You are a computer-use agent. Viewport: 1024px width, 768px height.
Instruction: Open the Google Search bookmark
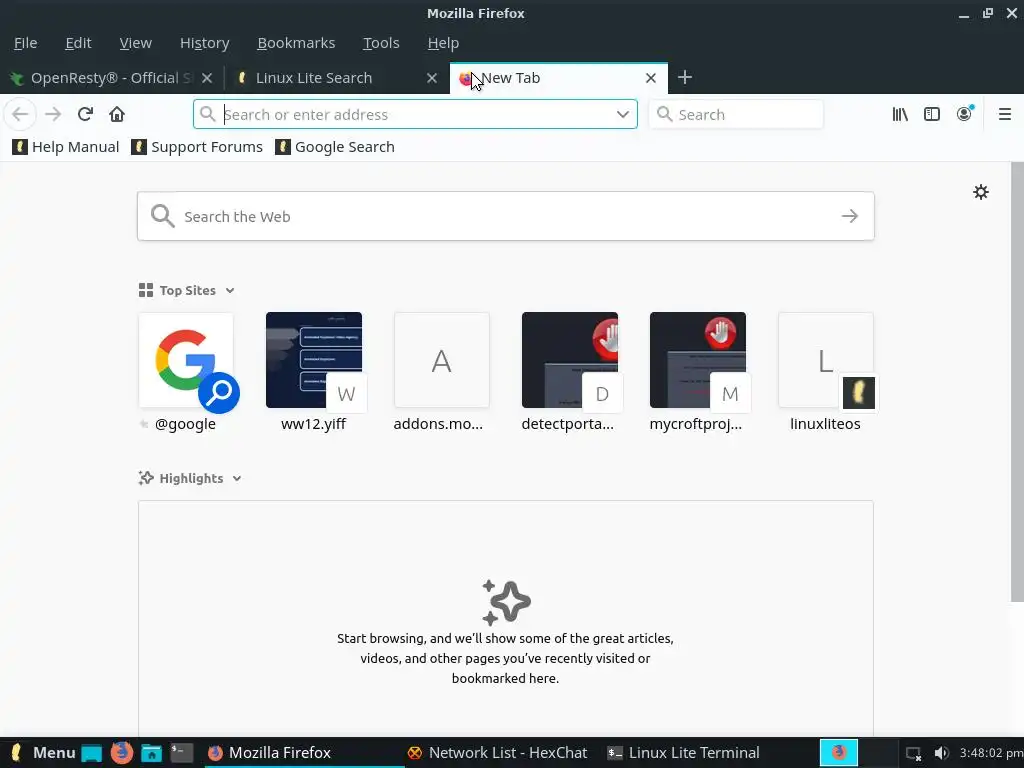click(x=335, y=147)
